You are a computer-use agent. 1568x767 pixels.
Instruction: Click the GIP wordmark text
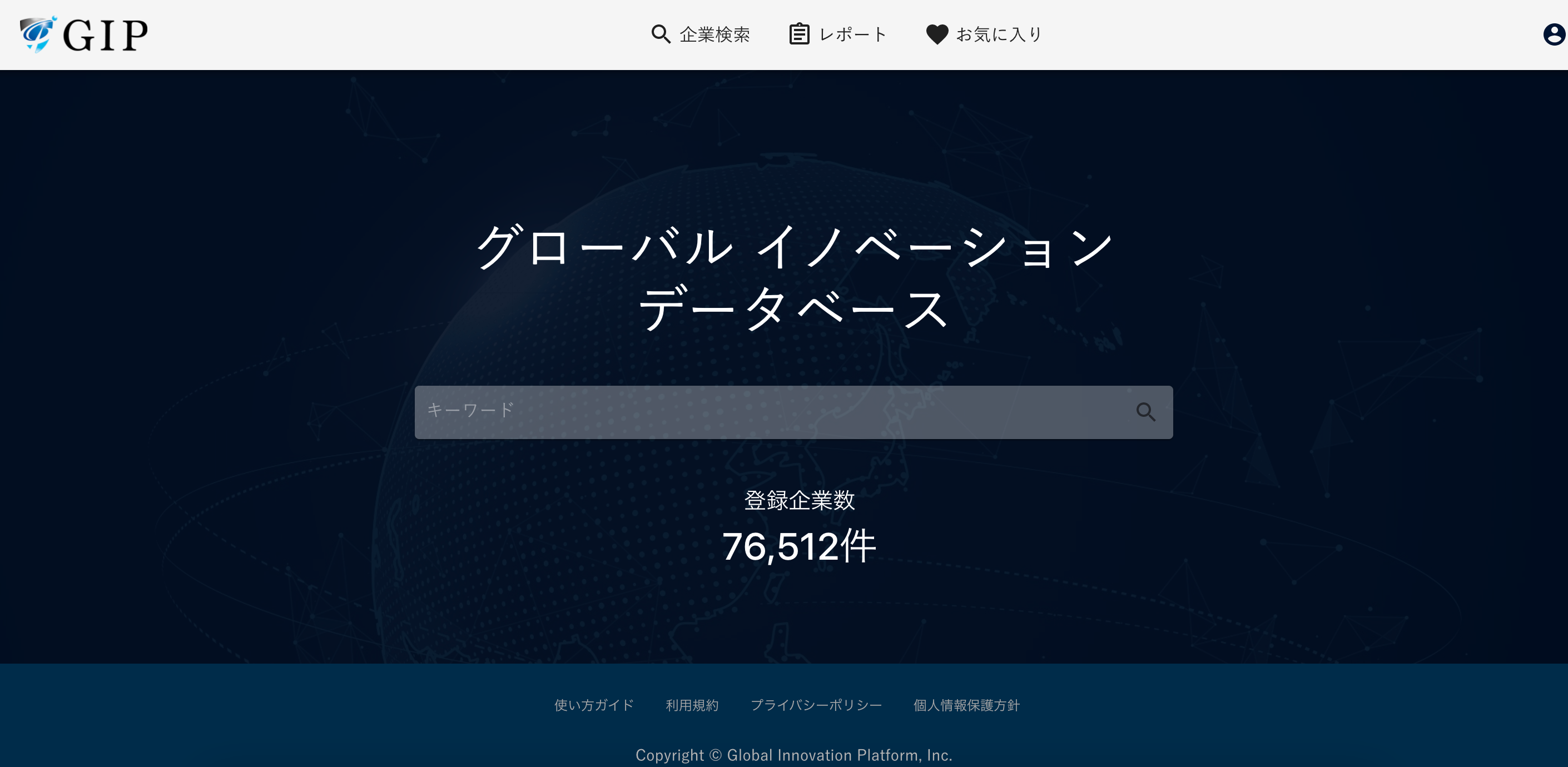(105, 35)
